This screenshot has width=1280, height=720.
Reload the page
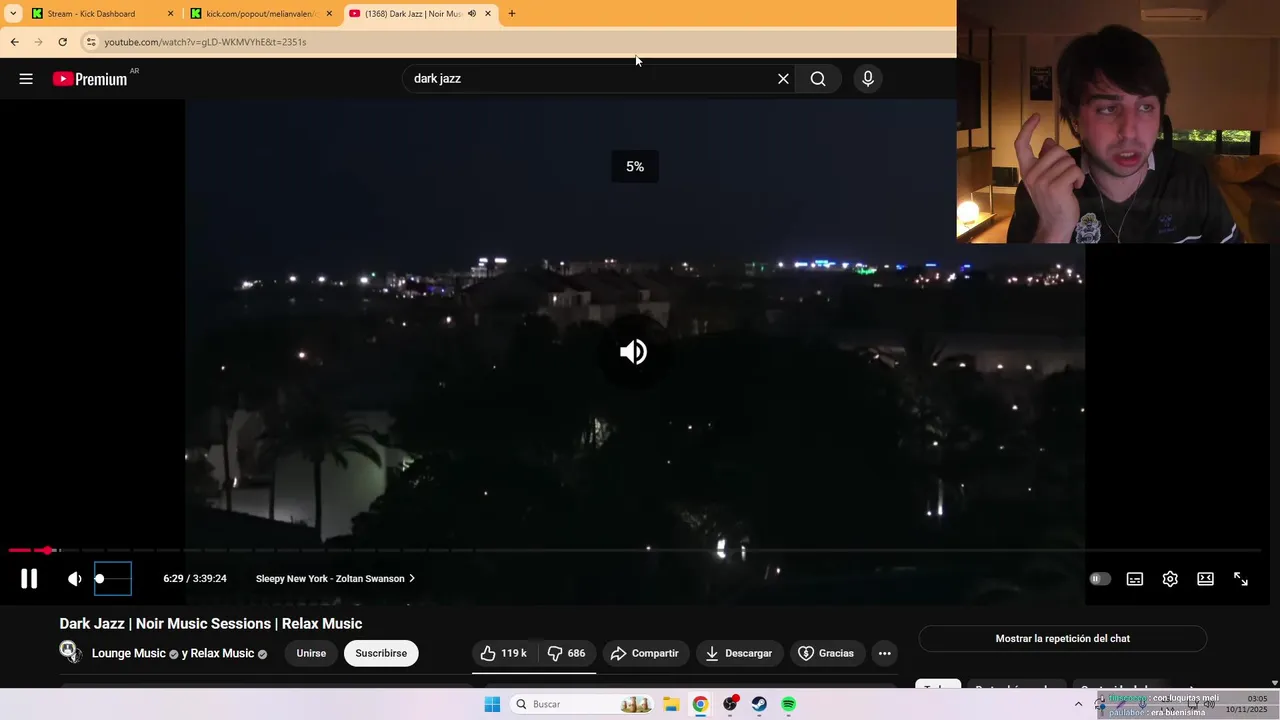tap(62, 42)
